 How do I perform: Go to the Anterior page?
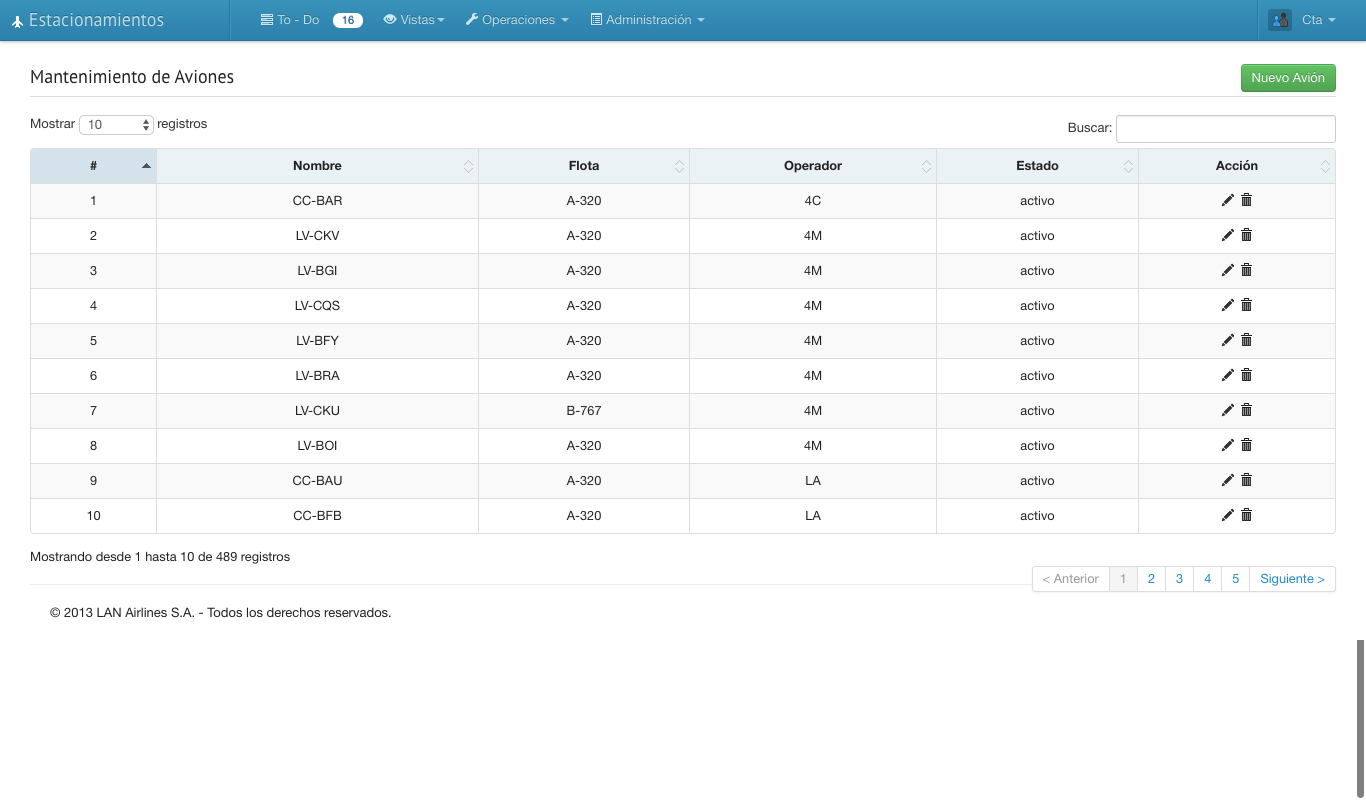tap(1070, 579)
